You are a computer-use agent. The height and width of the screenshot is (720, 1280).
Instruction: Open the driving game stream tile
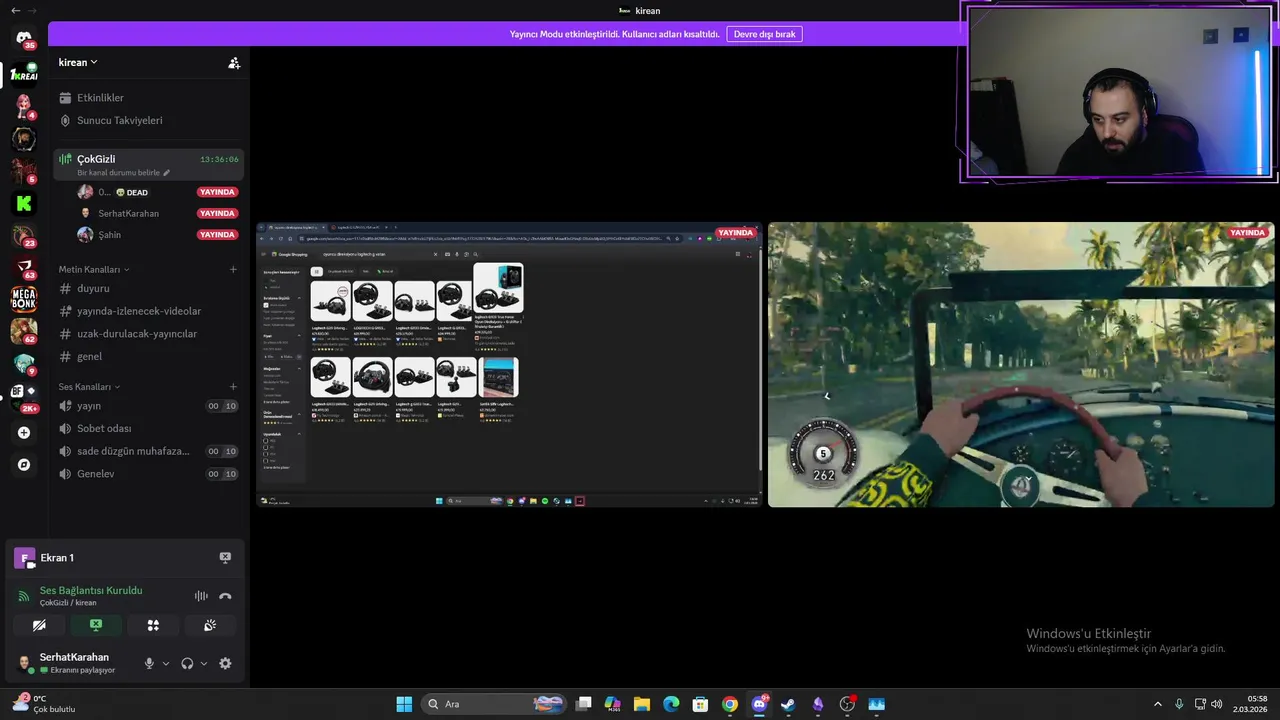1021,364
